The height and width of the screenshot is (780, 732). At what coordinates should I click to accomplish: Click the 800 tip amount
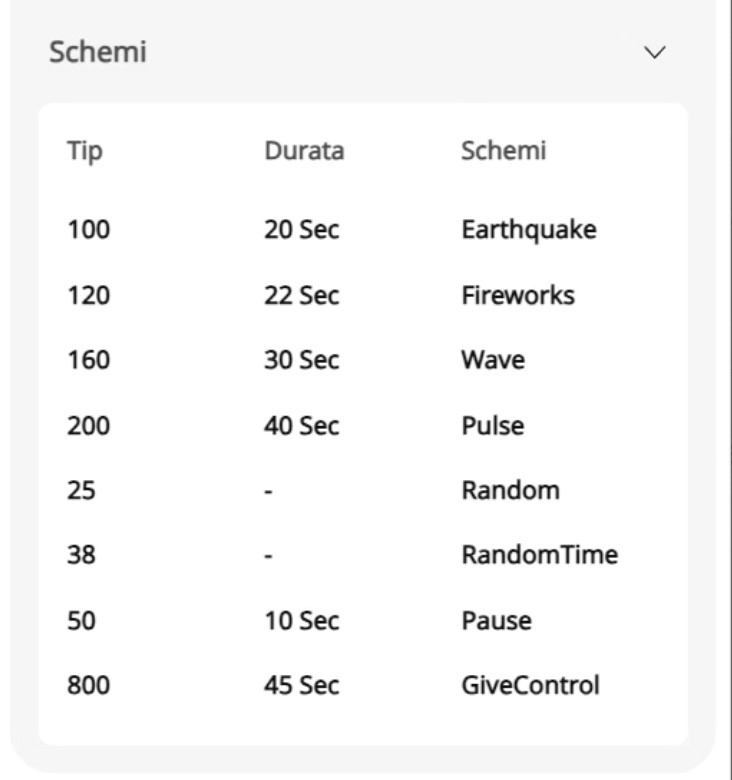[x=89, y=685]
